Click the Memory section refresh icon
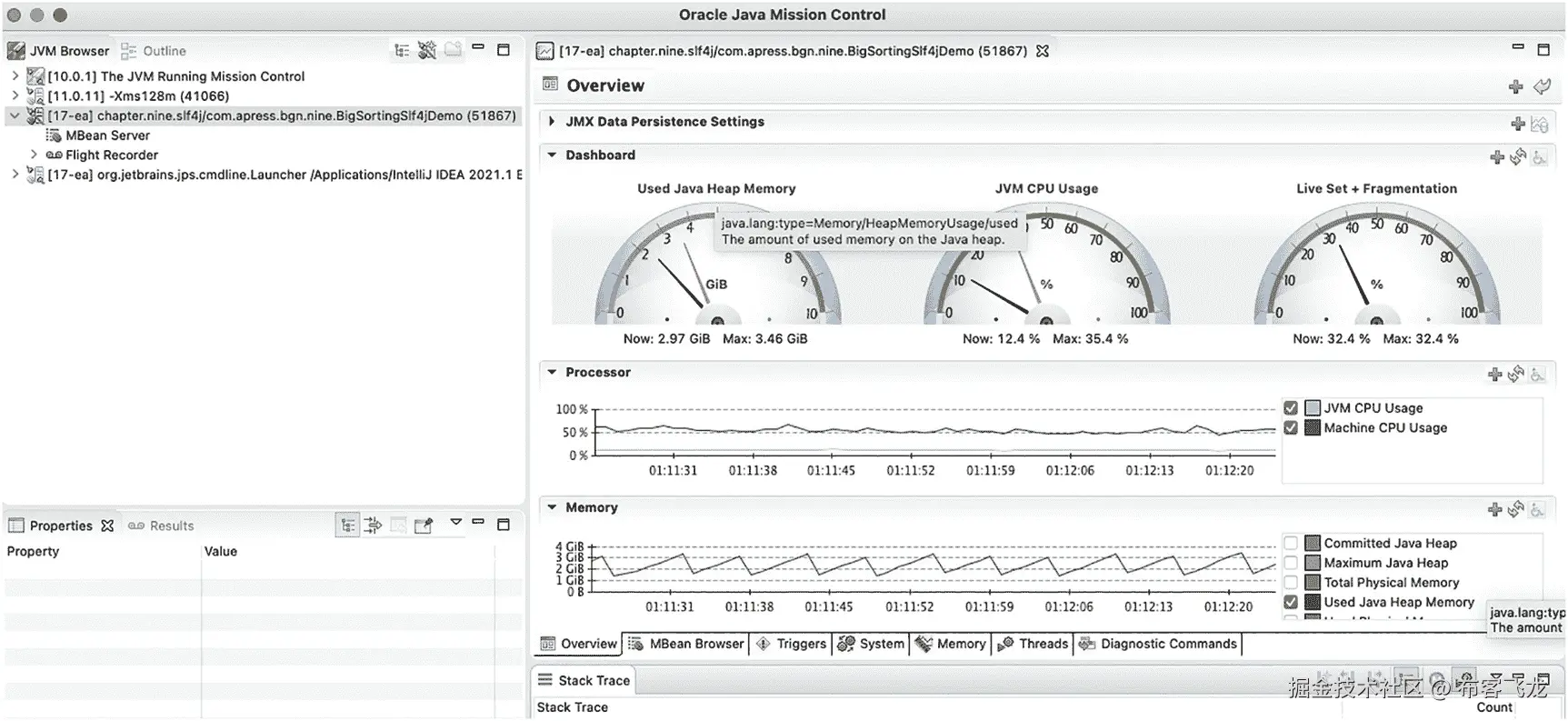 coord(1515,509)
